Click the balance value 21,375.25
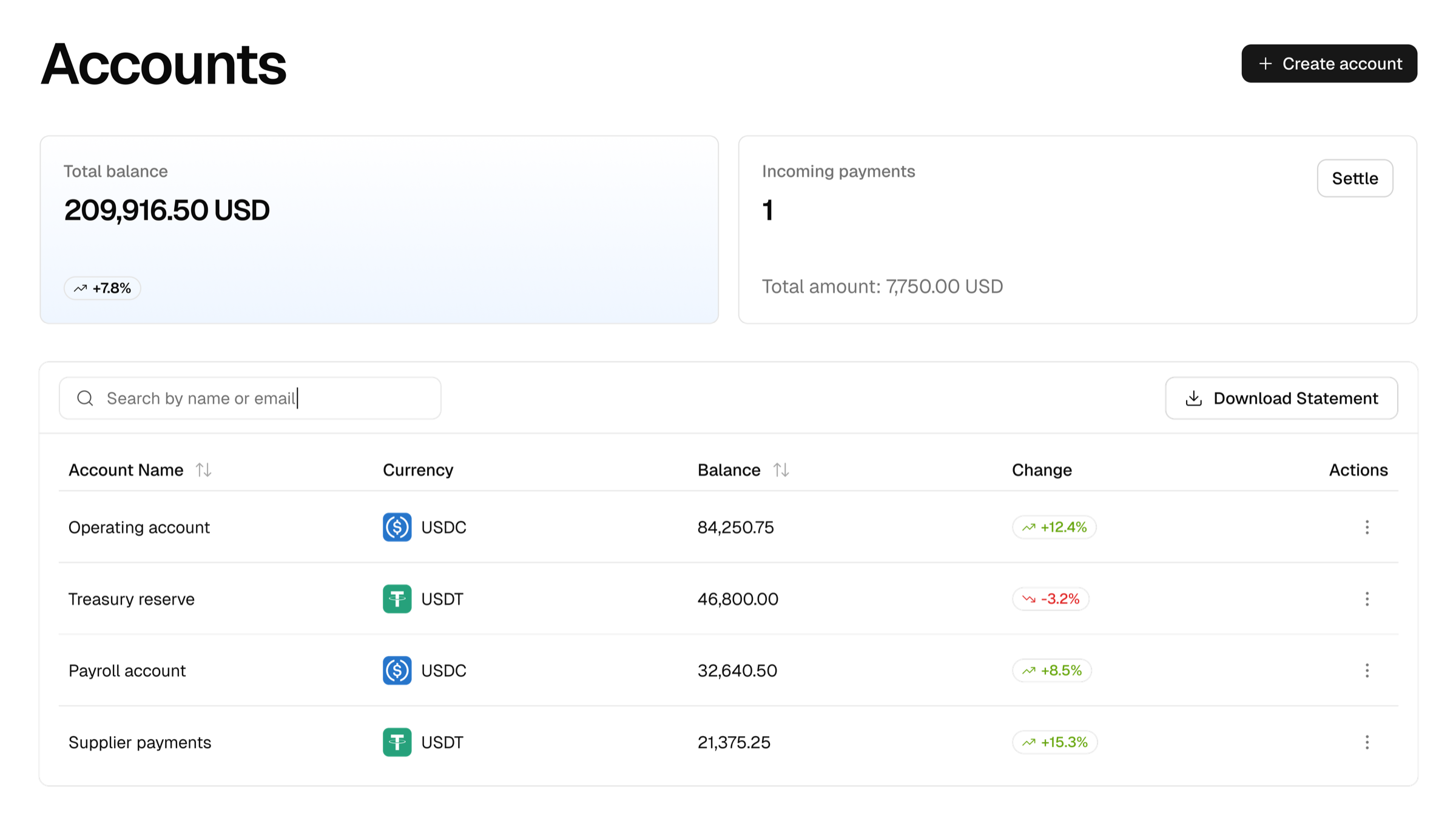This screenshot has height=827, width=1456. coord(734,742)
